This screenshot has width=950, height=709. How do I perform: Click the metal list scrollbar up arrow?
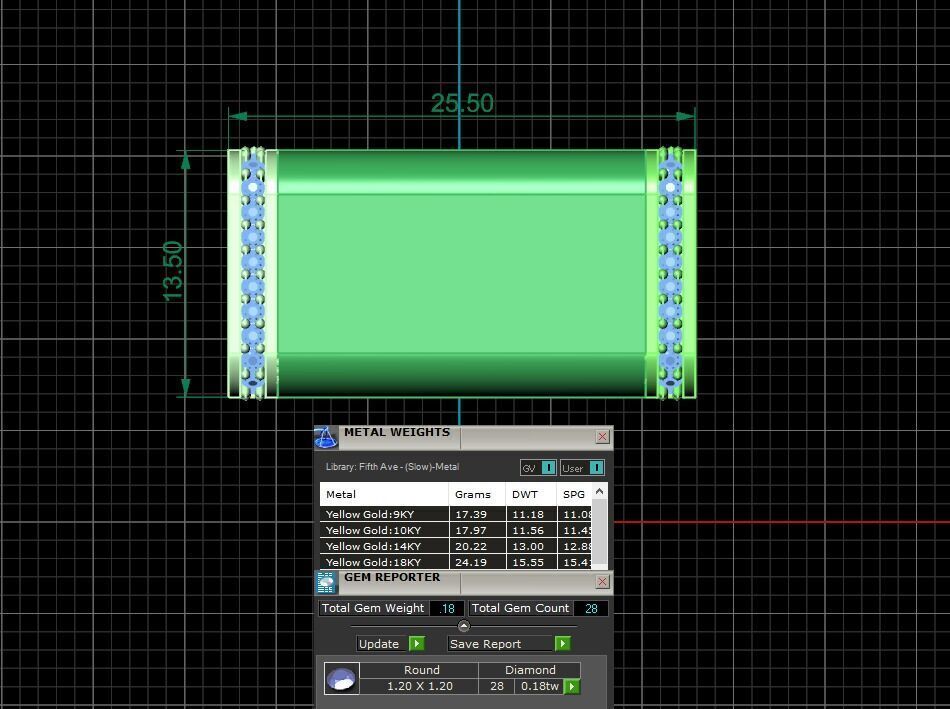599,491
